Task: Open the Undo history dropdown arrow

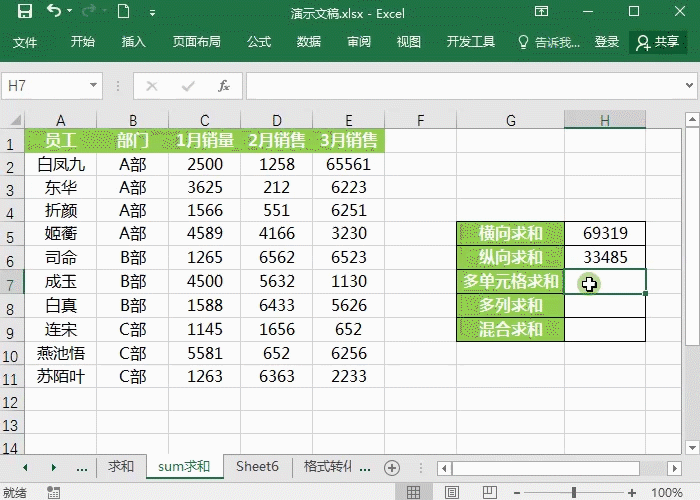Action: click(x=70, y=11)
